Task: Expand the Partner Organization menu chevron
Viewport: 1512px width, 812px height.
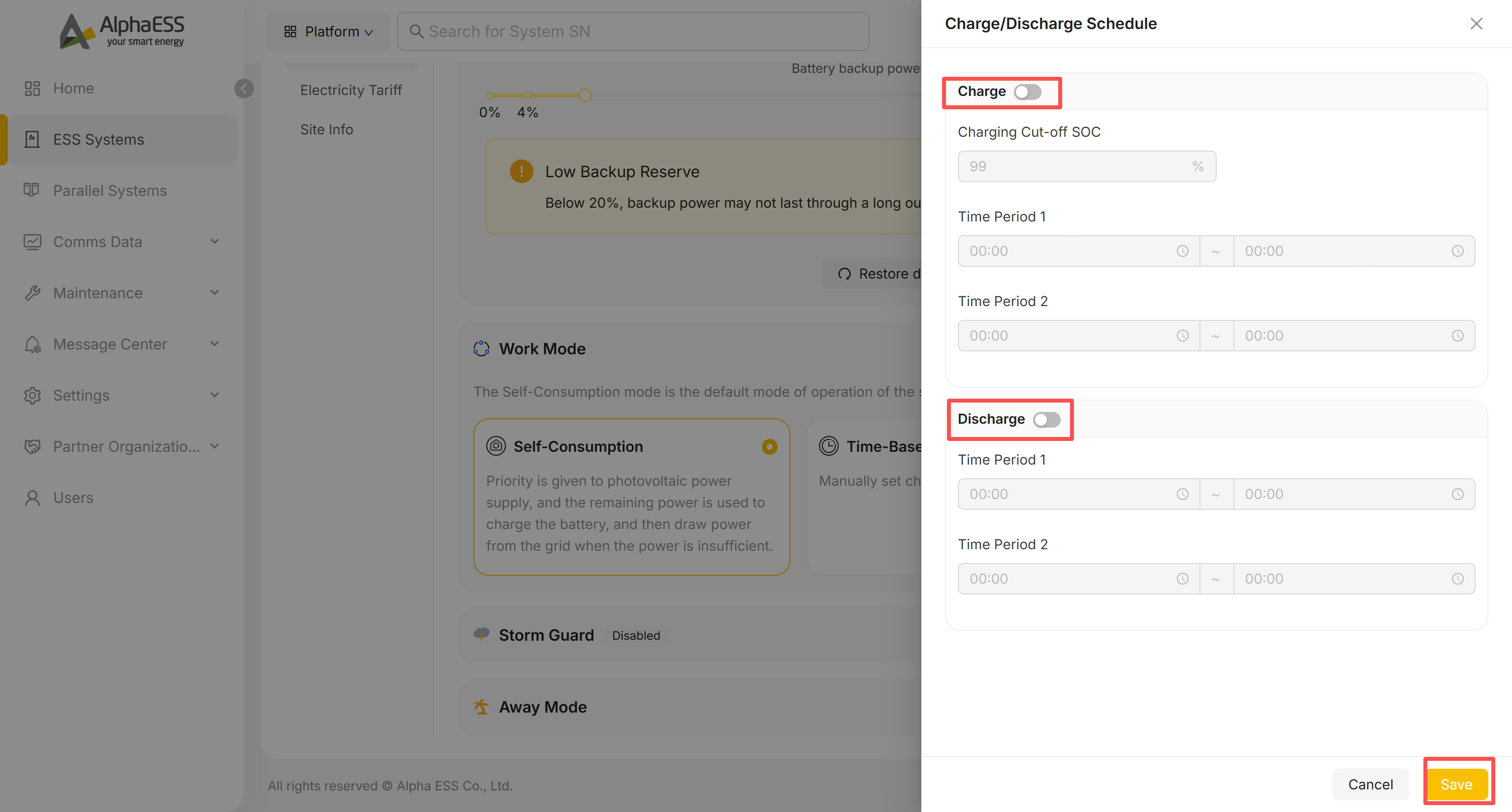Action: [214, 446]
